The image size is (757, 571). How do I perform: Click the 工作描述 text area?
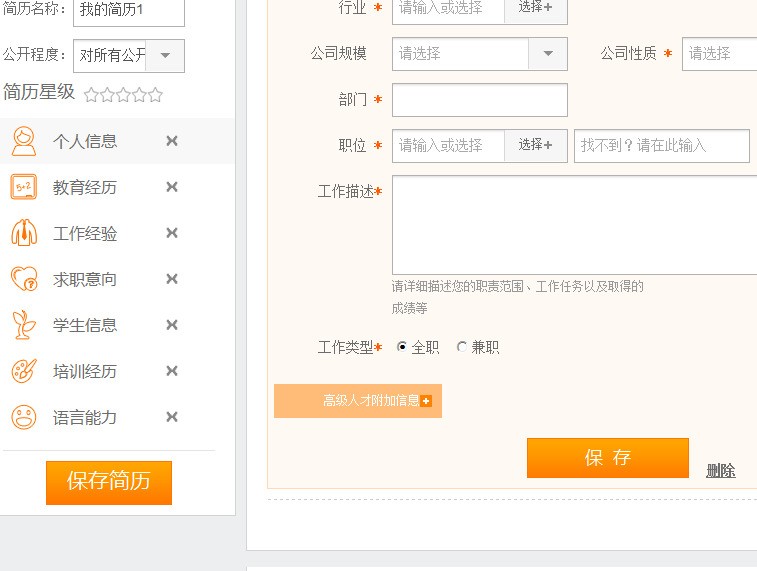pos(574,225)
